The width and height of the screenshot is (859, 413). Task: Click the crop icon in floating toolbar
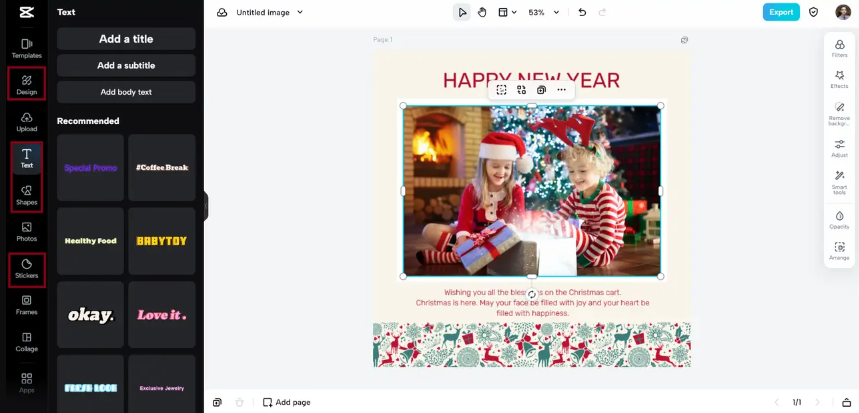coord(501,90)
